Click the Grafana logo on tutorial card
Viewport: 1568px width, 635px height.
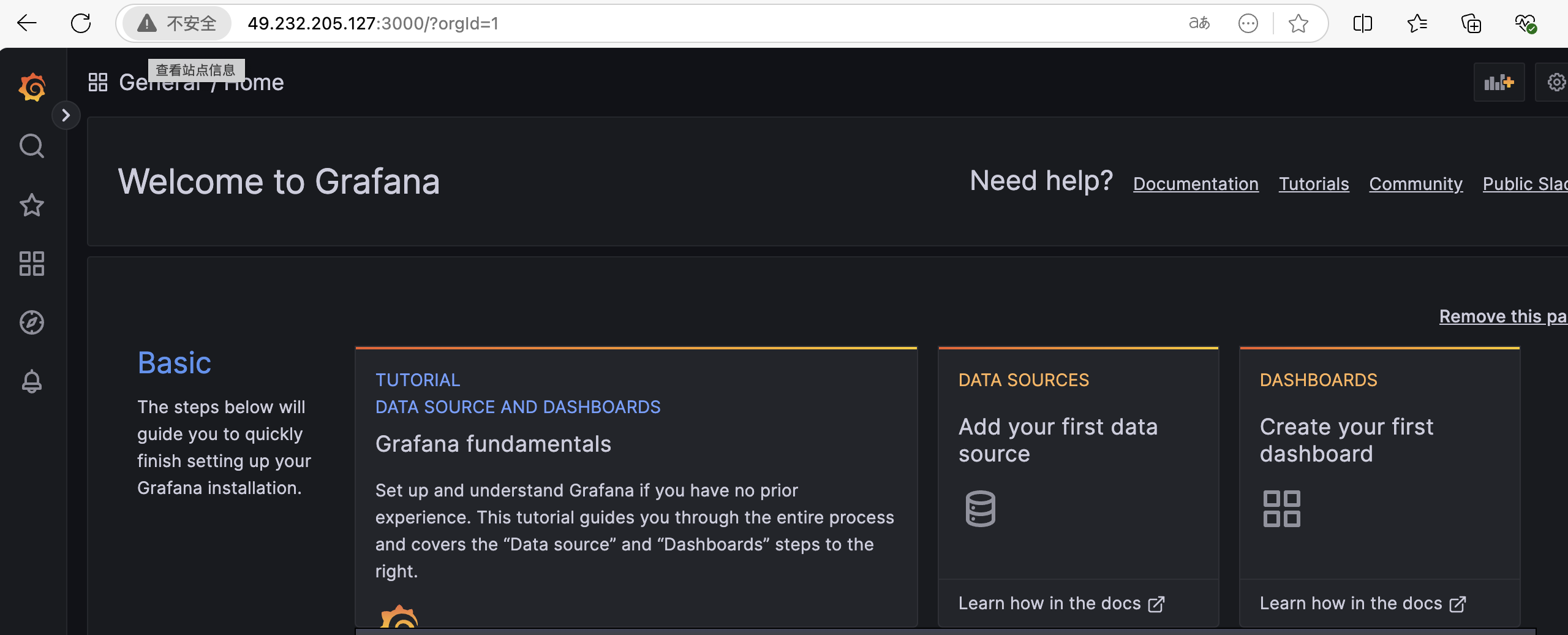point(399,617)
